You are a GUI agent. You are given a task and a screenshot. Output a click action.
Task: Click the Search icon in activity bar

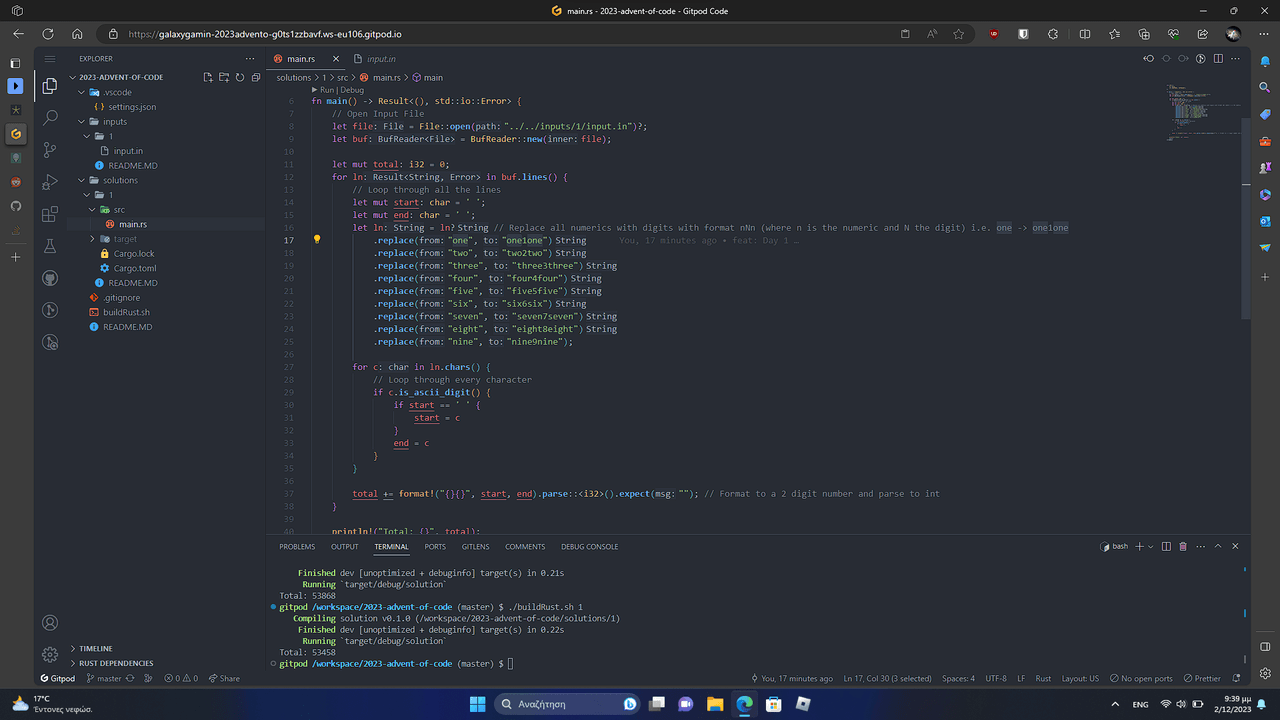click(x=50, y=118)
